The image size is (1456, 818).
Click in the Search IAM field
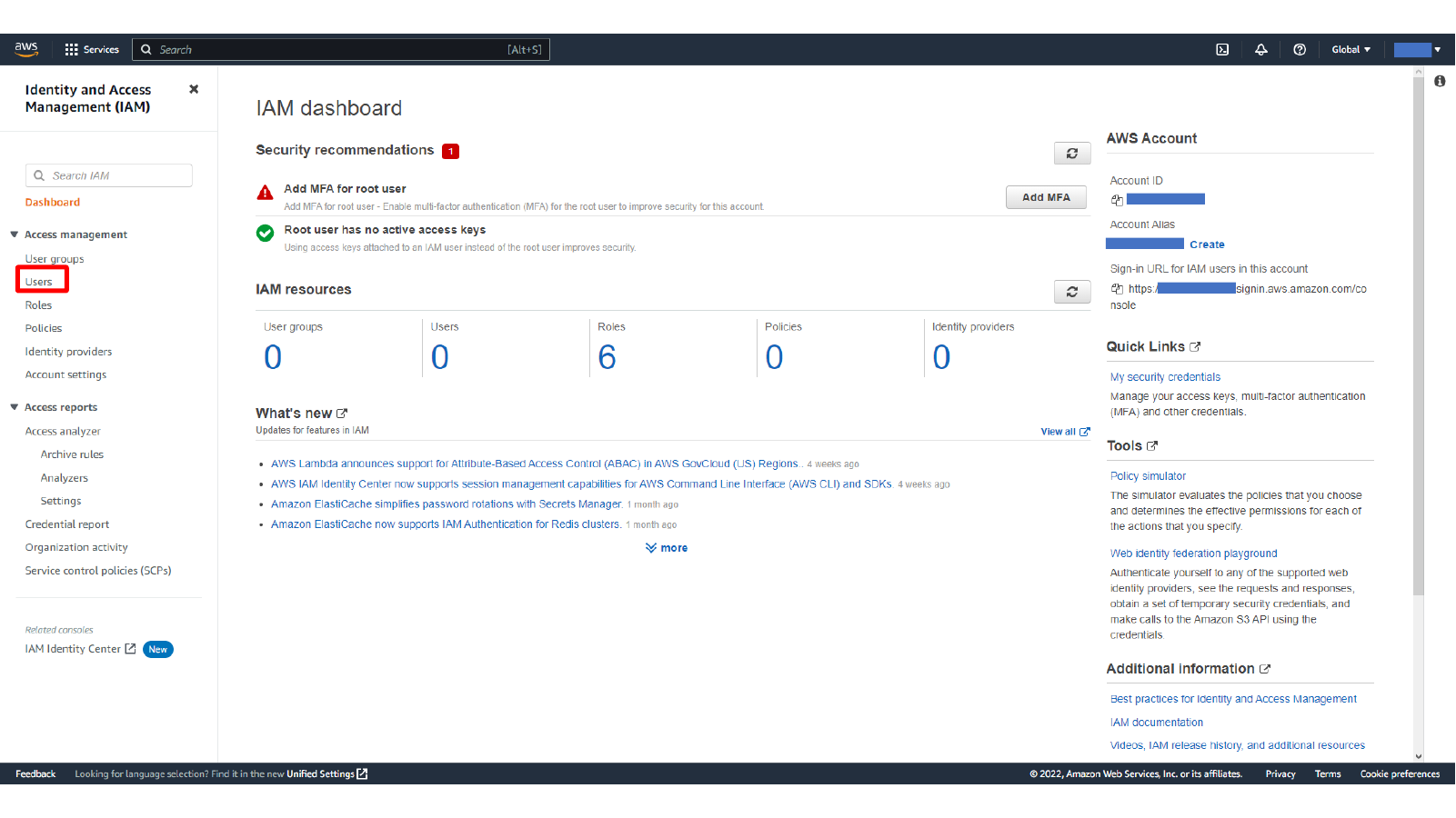click(109, 175)
